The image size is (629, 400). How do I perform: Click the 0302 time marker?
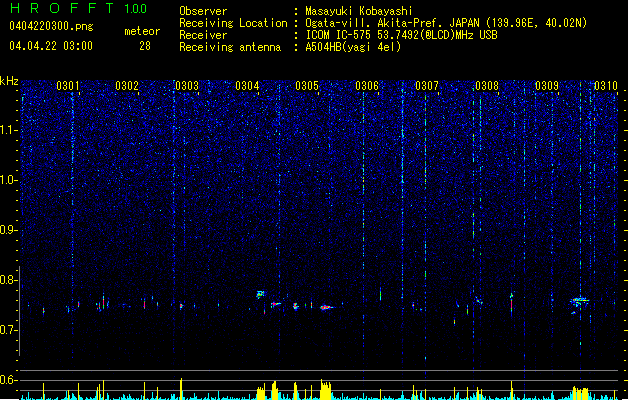pos(127,86)
